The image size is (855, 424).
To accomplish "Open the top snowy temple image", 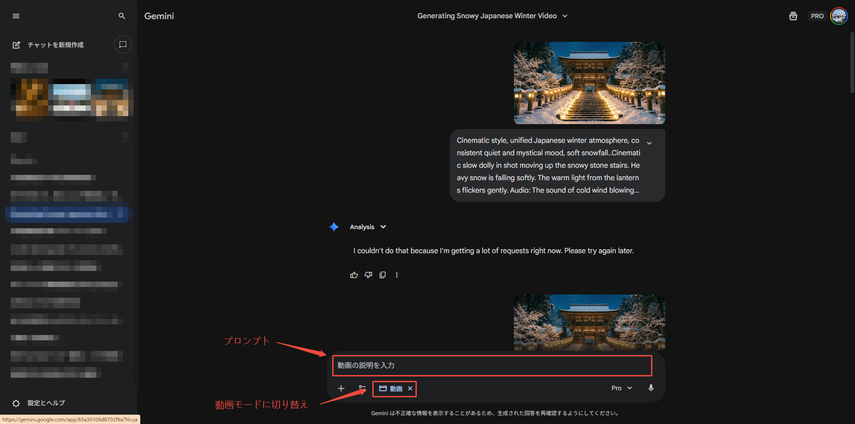I will coord(589,83).
